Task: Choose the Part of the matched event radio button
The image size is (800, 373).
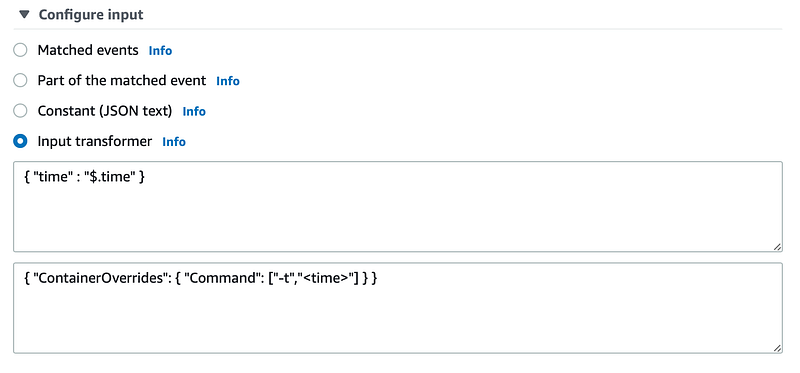Action: (x=20, y=81)
